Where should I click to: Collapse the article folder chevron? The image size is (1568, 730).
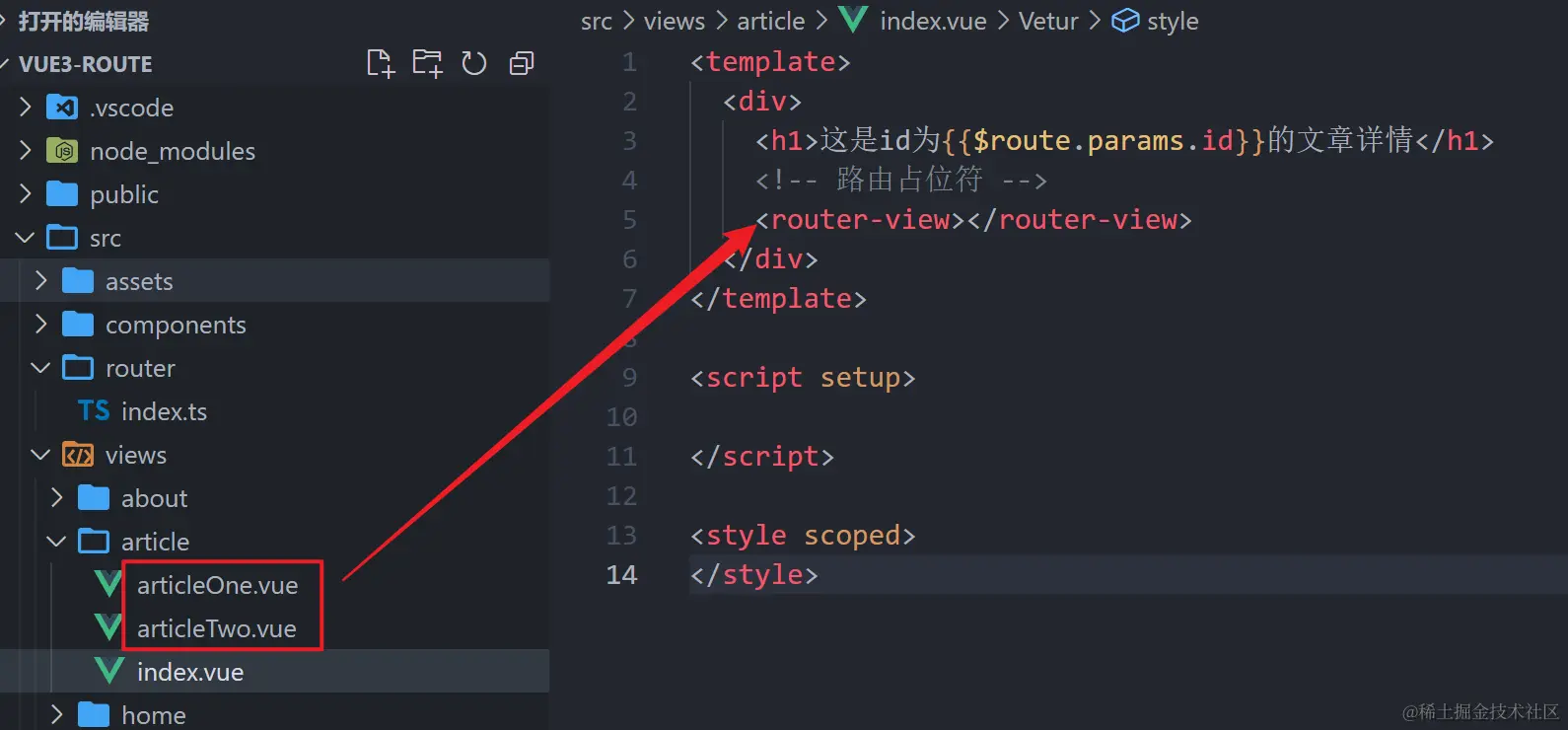57,541
